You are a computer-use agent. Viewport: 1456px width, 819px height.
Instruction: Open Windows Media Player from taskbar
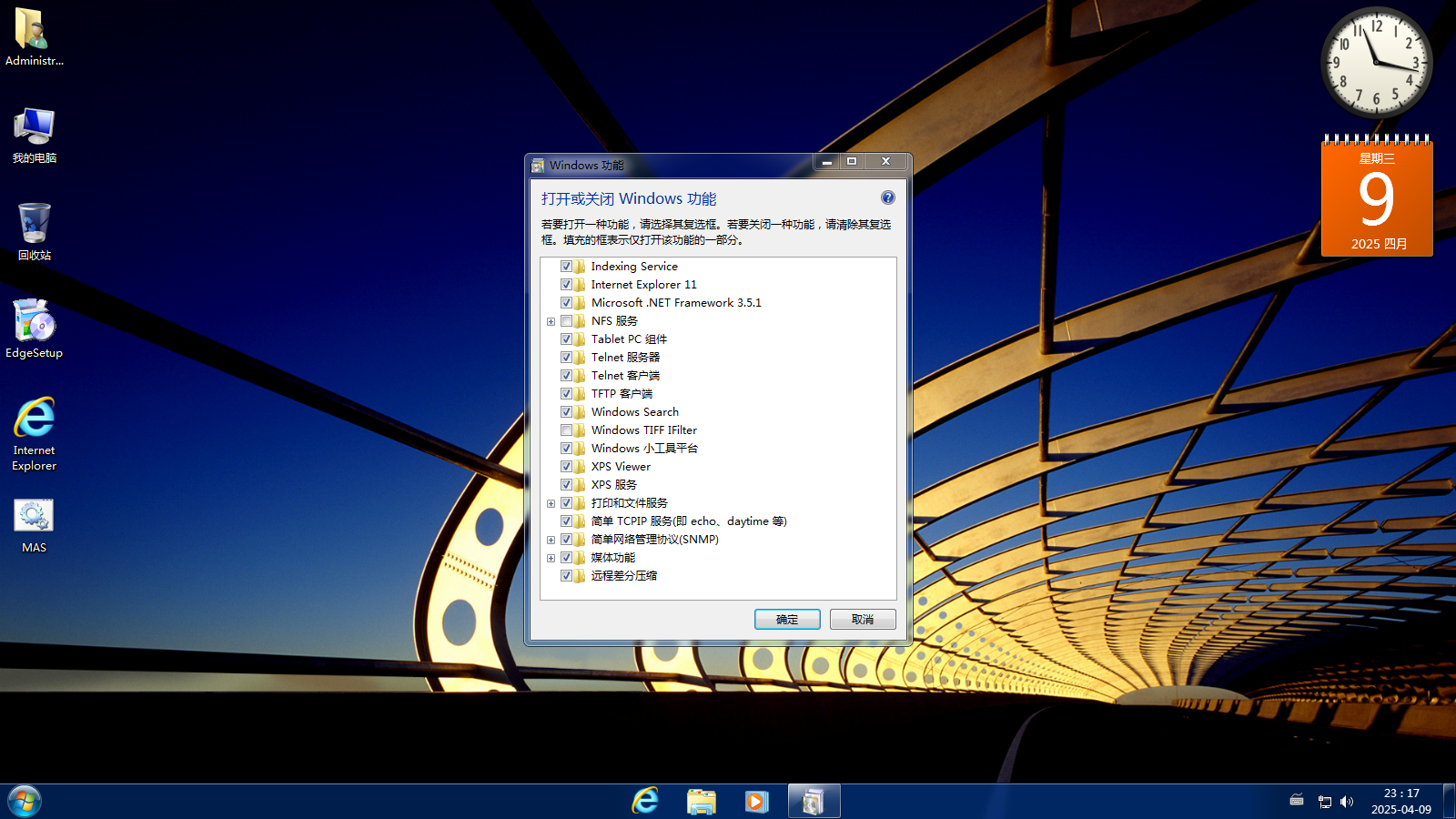[756, 801]
